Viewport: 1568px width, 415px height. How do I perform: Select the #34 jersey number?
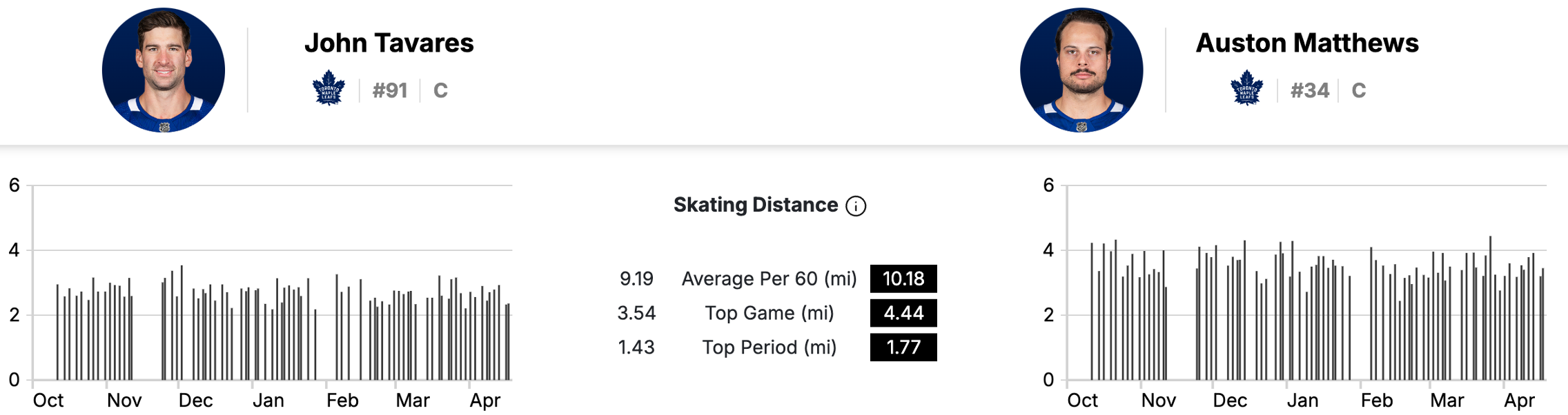1309,90
